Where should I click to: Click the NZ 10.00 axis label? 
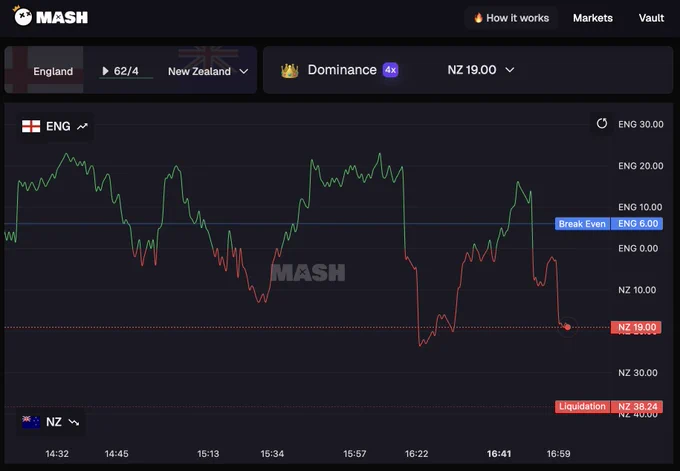637,290
